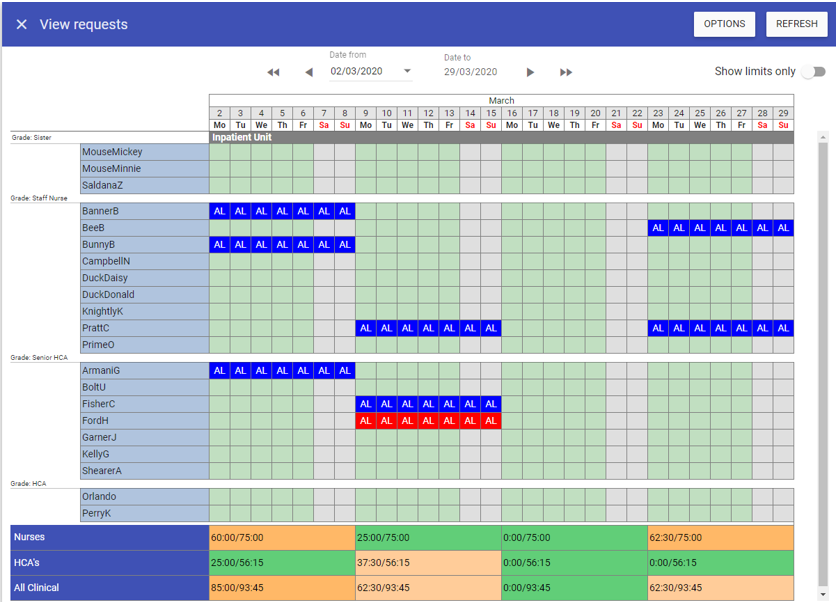Advance one period with right arrow
837x602 pixels.
(x=530, y=72)
